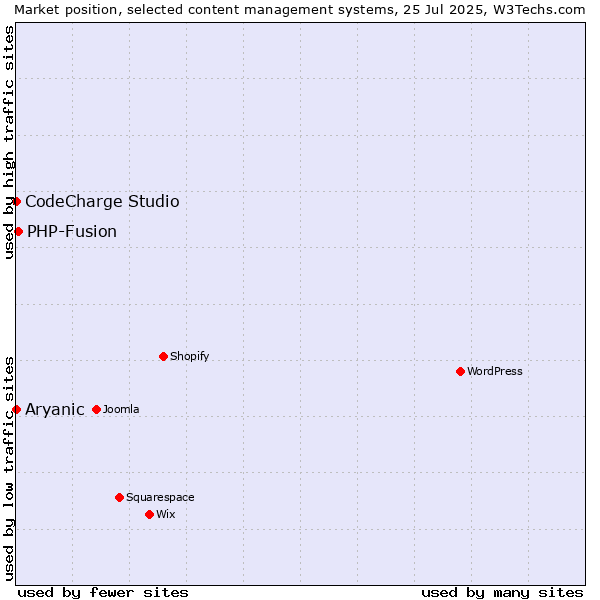
Task: Select the CodeCharge Studio label
Action: (x=102, y=202)
